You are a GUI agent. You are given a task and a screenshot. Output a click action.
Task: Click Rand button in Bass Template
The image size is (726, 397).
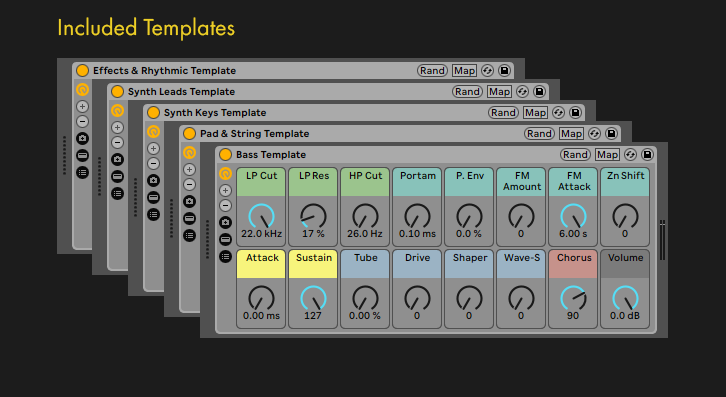pyautogui.click(x=575, y=155)
